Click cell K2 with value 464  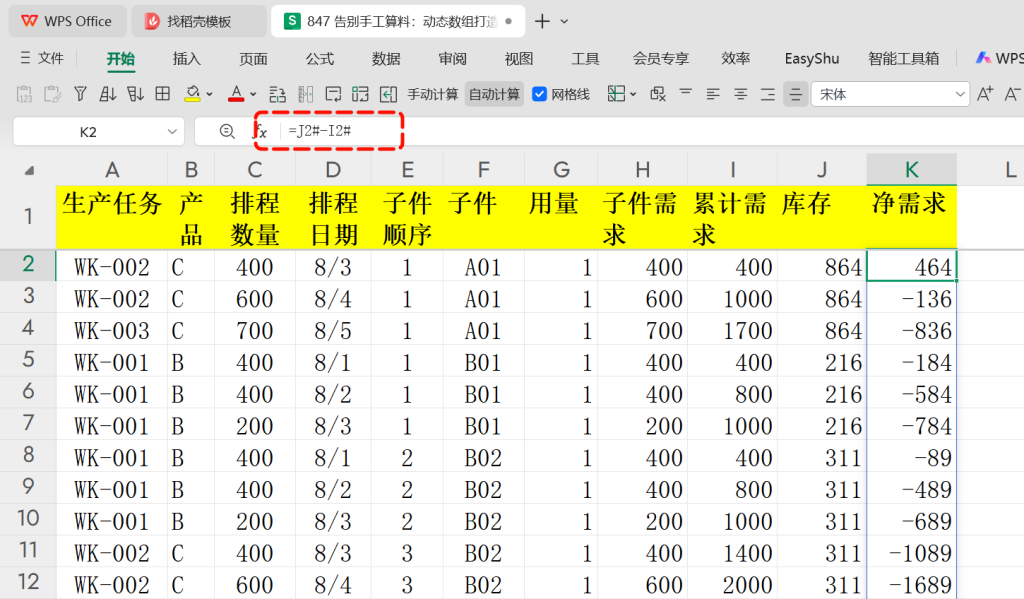tap(912, 267)
